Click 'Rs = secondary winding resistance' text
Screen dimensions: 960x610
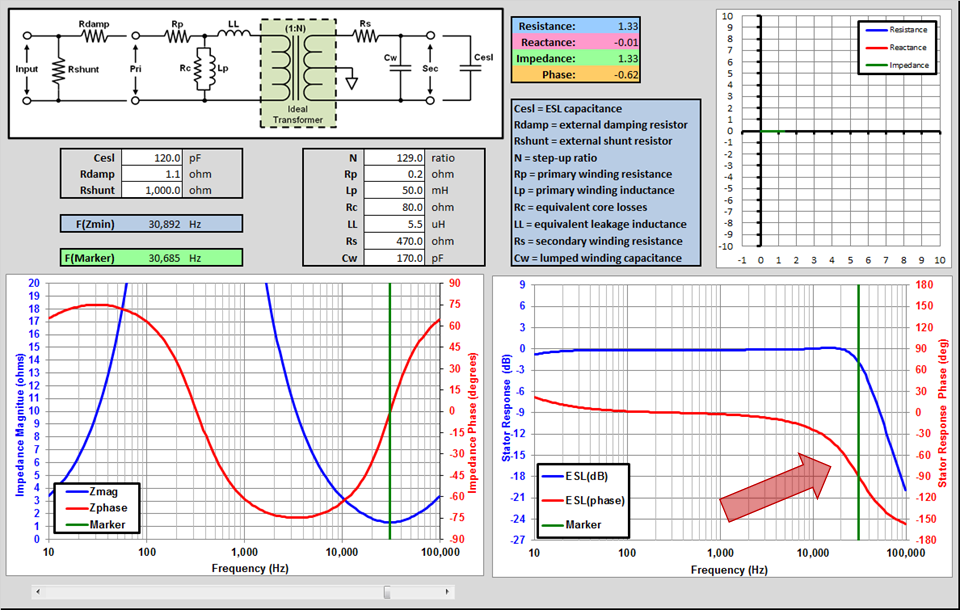point(598,241)
